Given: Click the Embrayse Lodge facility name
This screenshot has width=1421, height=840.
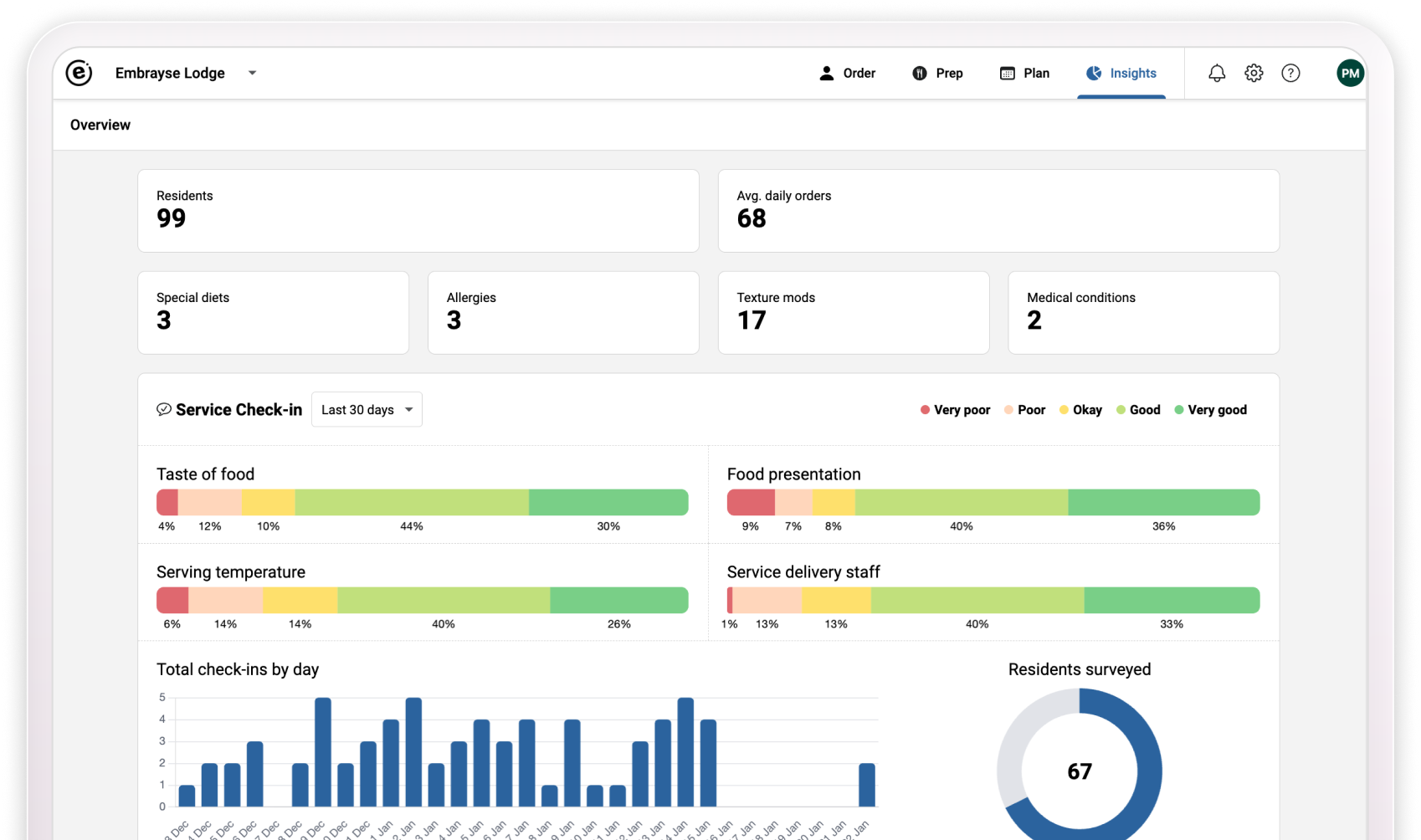Looking at the screenshot, I should 170,73.
